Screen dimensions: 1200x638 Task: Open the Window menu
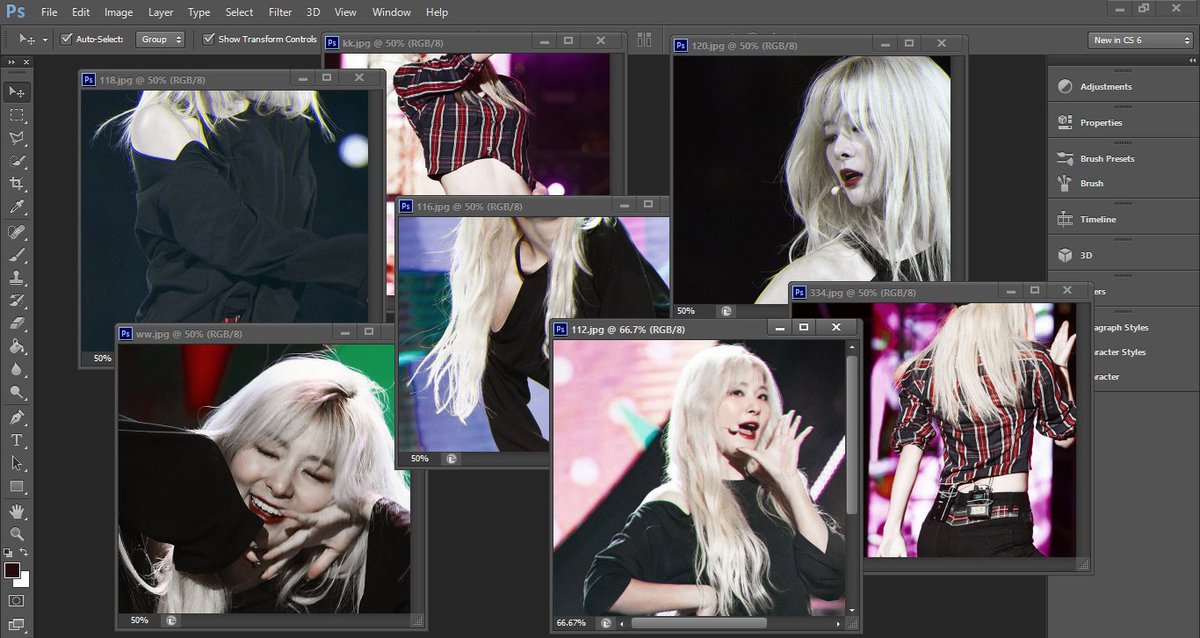pos(391,12)
